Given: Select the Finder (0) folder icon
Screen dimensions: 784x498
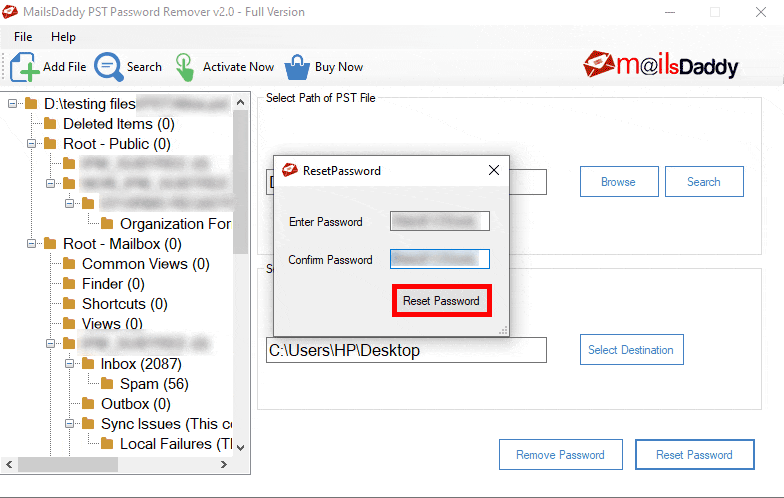Looking at the screenshot, I should pos(69,284).
